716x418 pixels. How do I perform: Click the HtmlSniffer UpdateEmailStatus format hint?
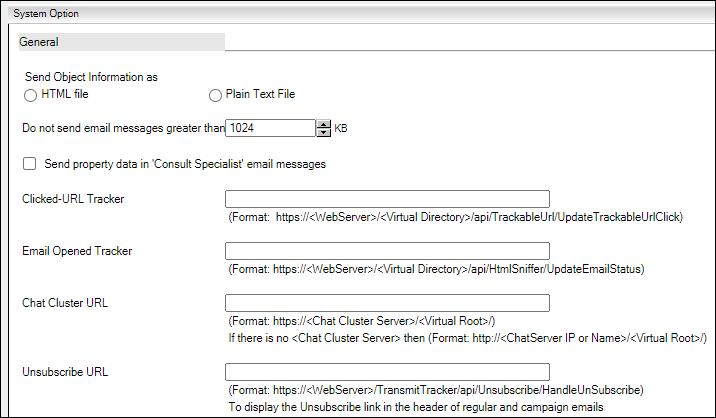pyautogui.click(x=437, y=269)
